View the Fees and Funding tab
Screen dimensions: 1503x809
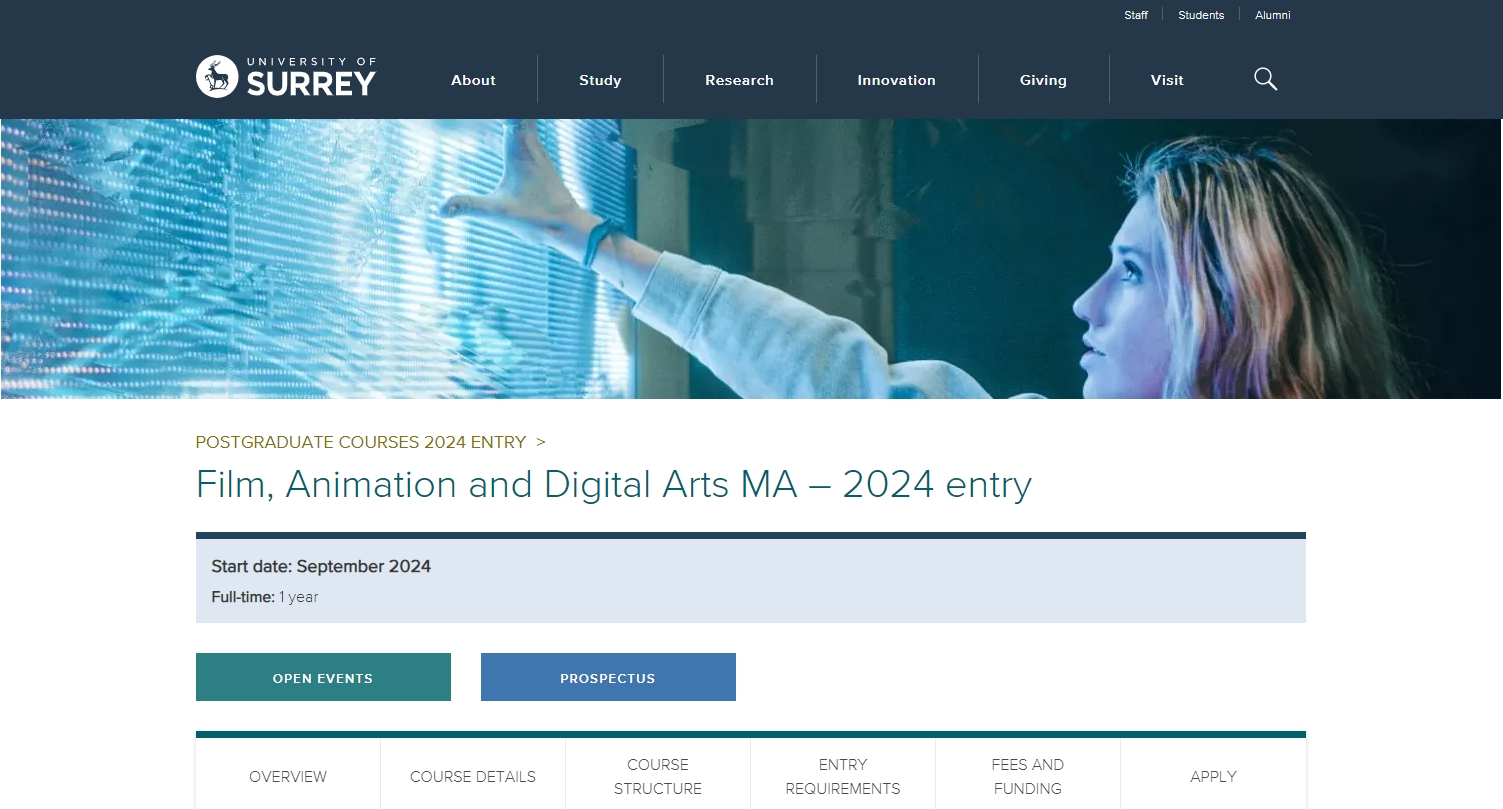click(1028, 776)
